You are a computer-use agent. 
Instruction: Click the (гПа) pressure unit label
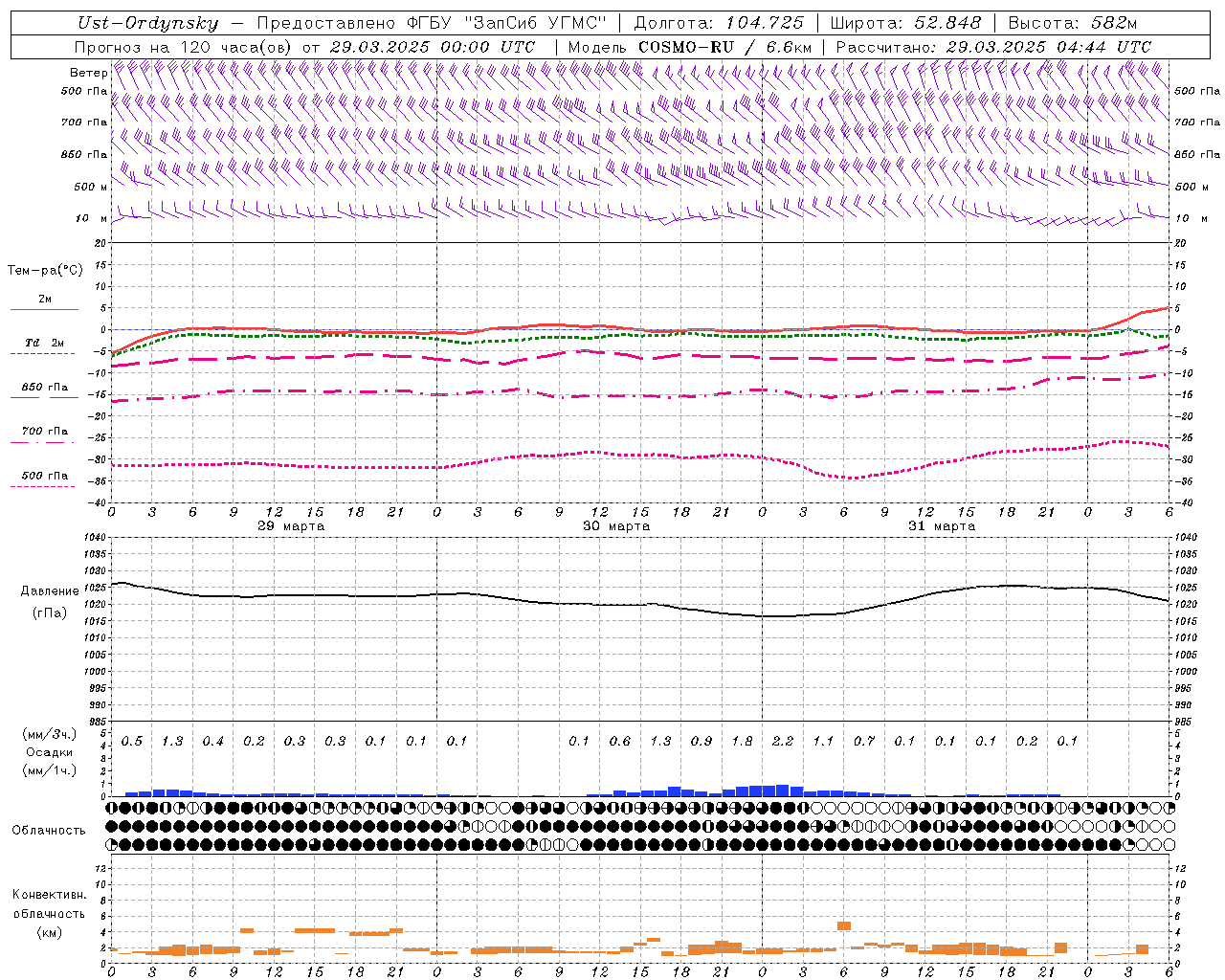point(50,612)
